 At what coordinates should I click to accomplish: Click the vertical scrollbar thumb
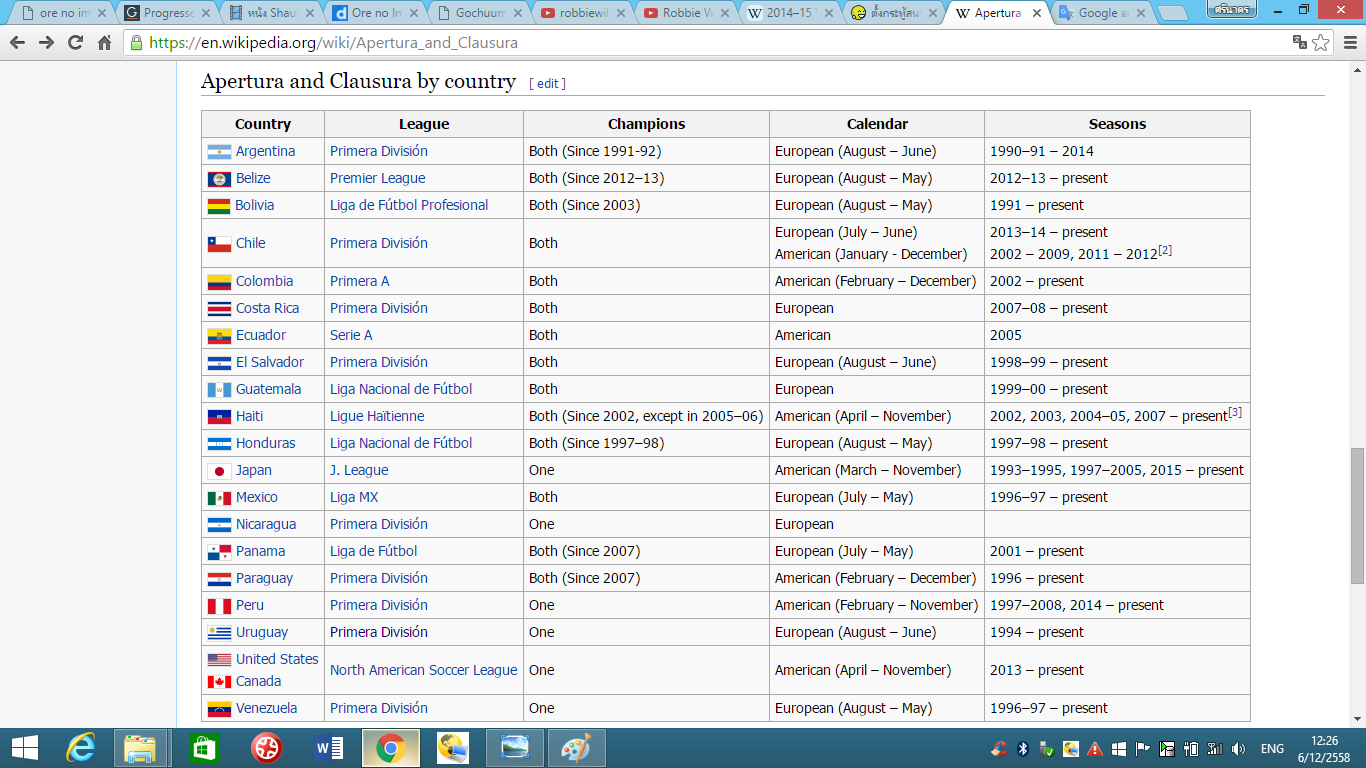tap(1357, 515)
